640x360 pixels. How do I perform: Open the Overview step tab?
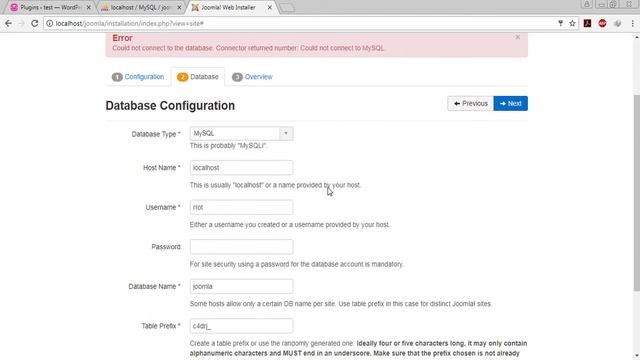(252, 77)
